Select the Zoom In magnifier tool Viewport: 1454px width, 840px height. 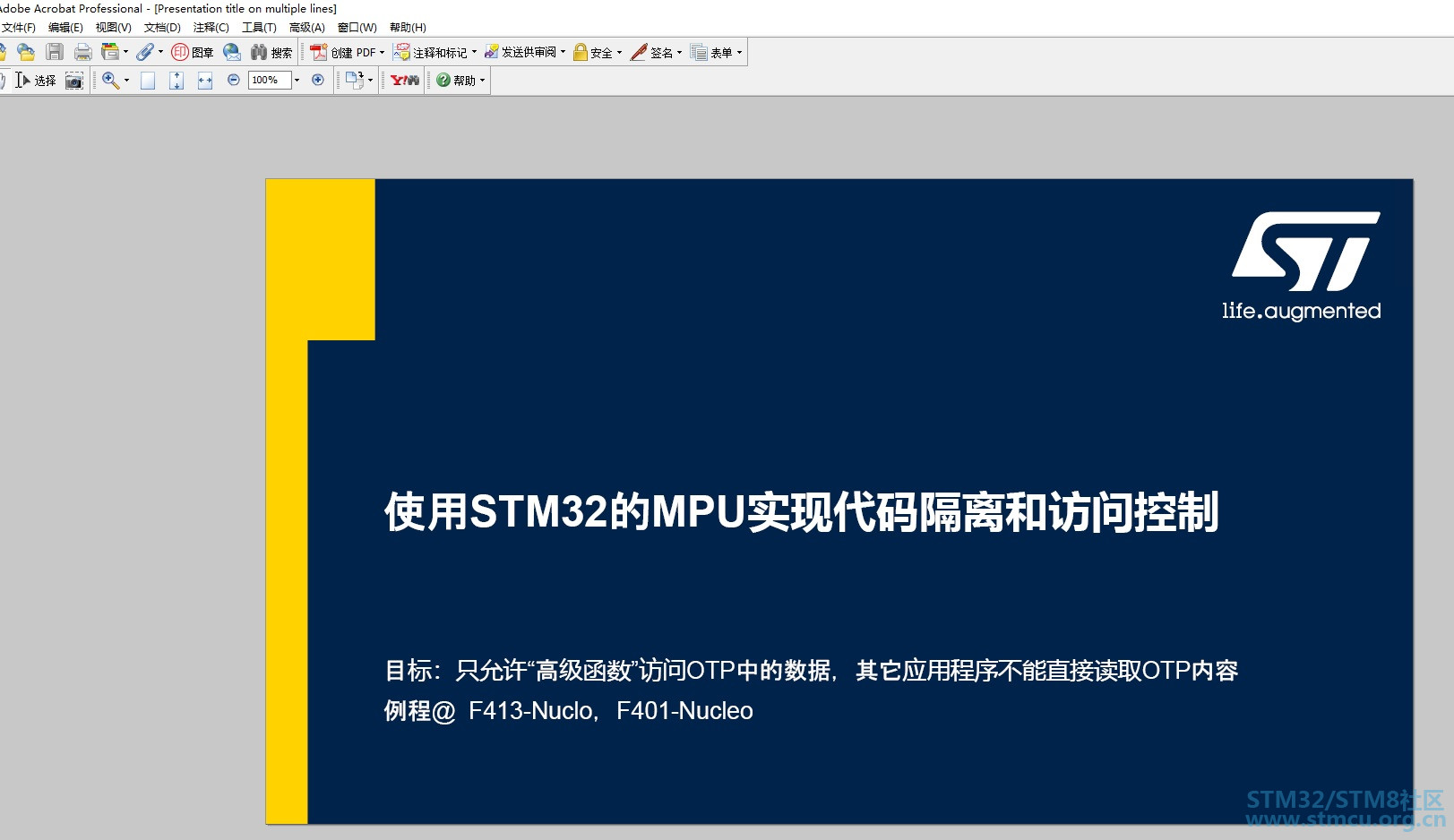pyautogui.click(x=110, y=81)
